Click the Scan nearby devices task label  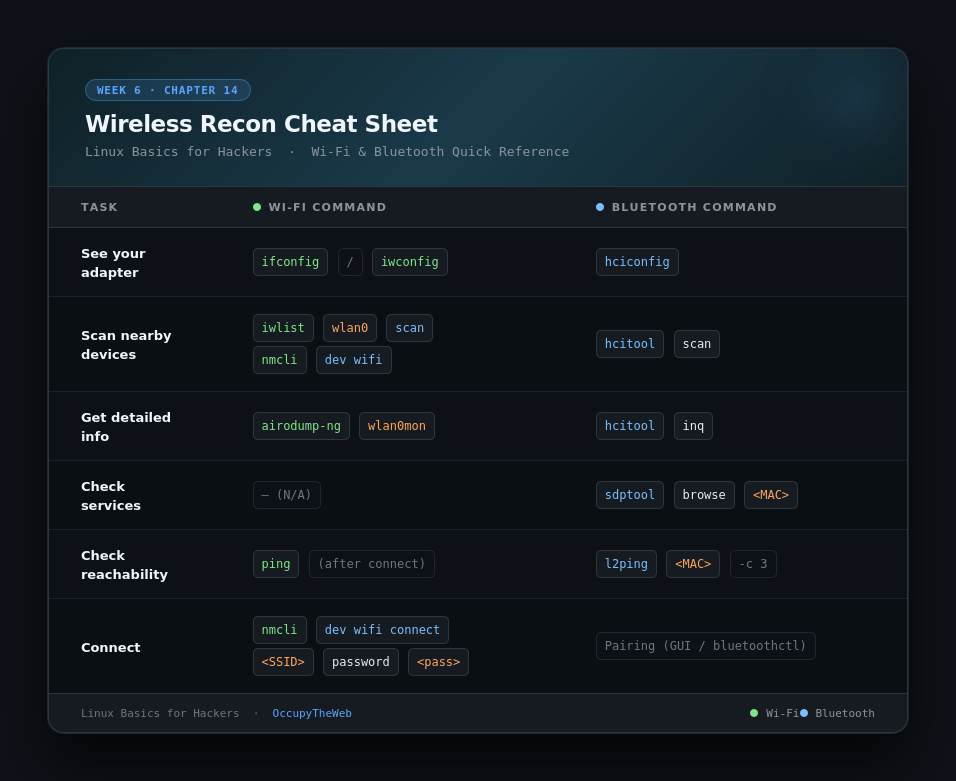click(126, 345)
